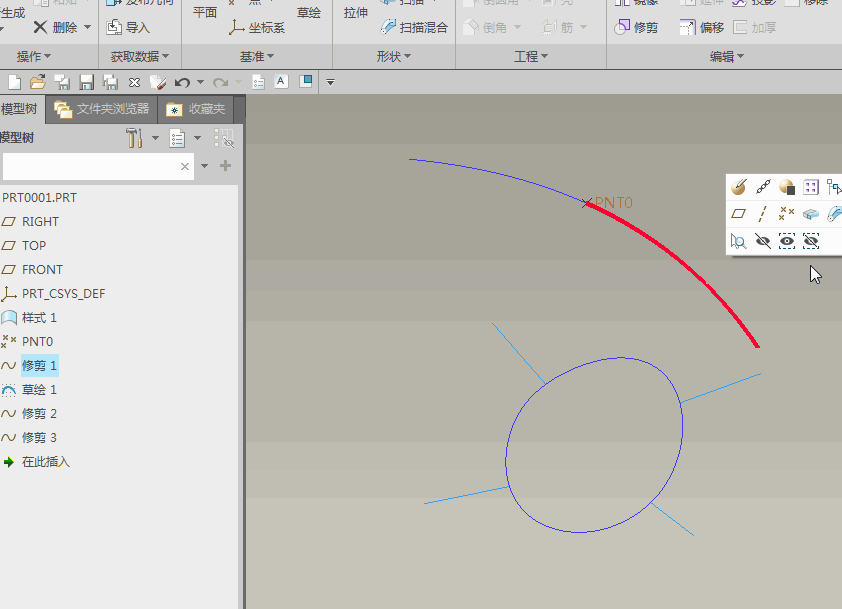The image size is (842, 609).
Task: Click the datum plane icon in mini toolbar
Action: point(739,214)
